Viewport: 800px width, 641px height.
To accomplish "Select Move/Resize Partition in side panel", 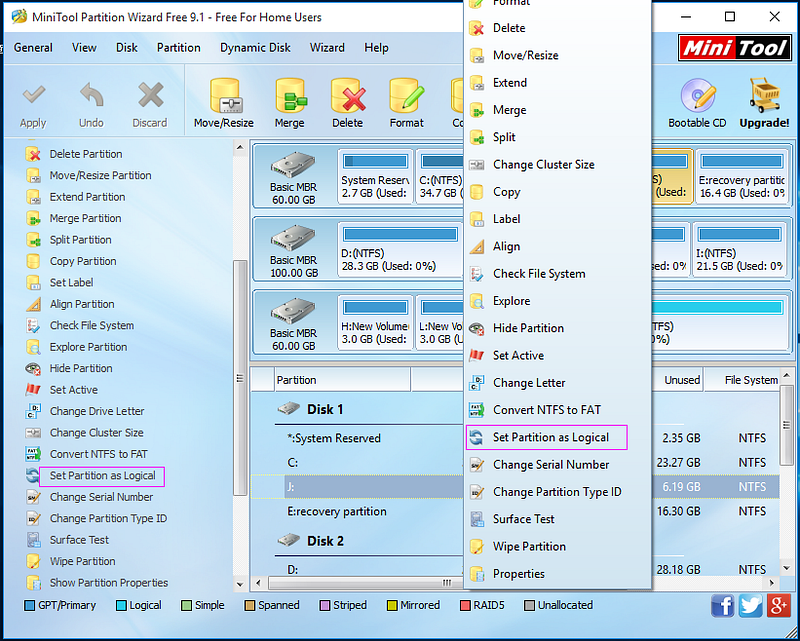I will click(101, 176).
